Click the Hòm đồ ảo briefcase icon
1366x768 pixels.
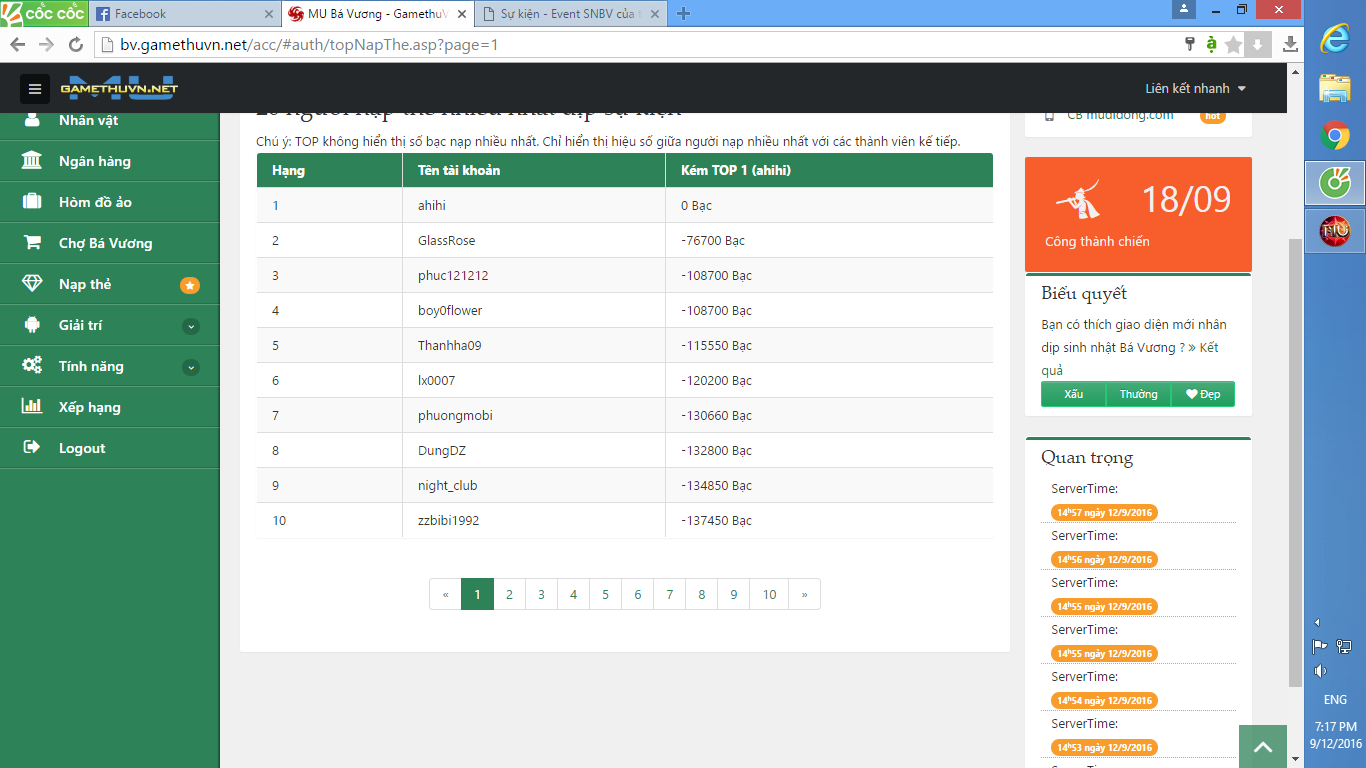click(32, 202)
